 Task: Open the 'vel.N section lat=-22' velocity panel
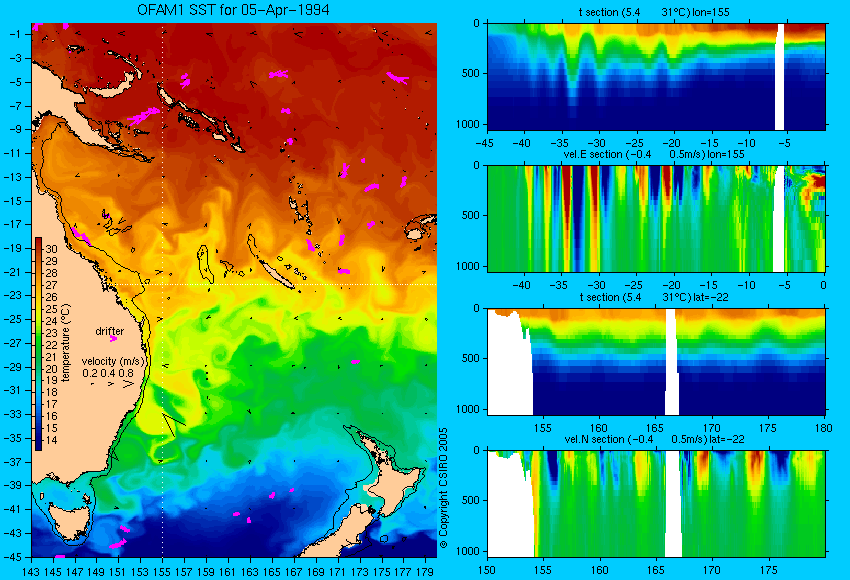(x=656, y=504)
